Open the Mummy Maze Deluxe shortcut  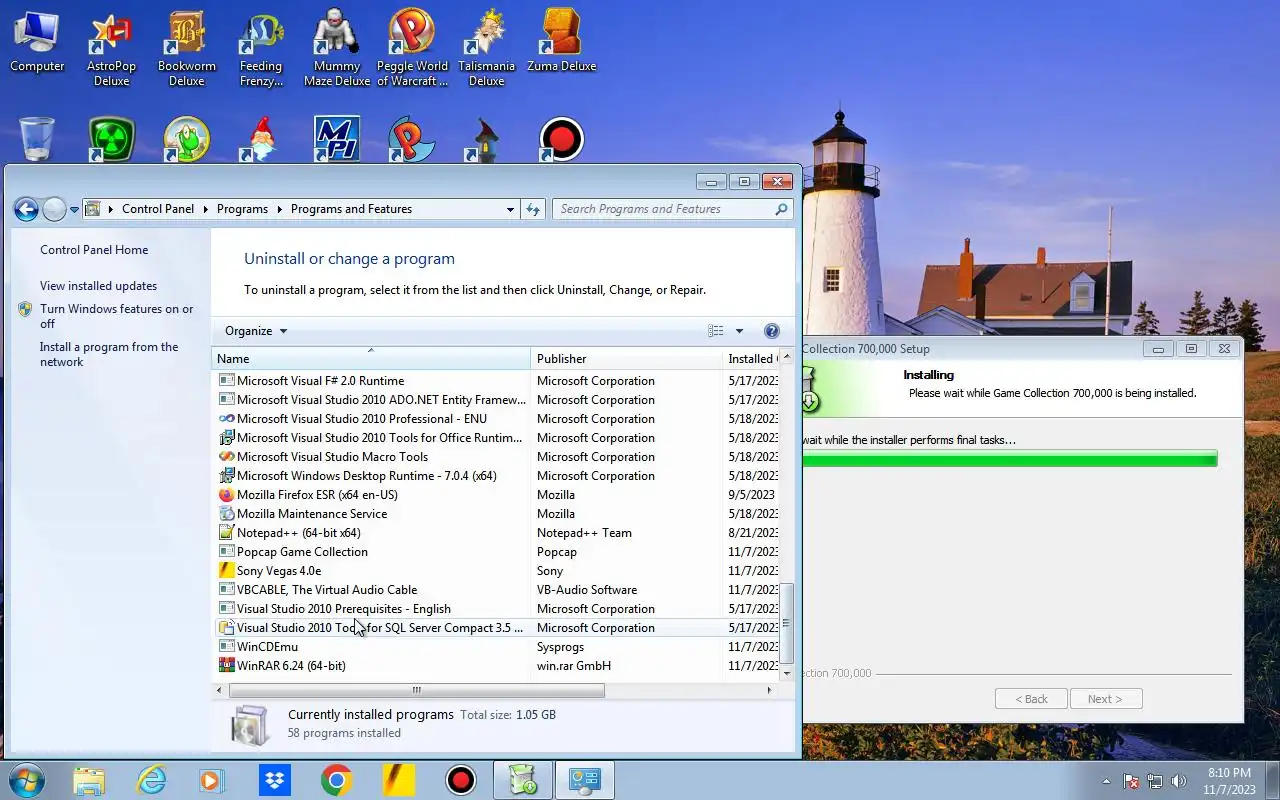(337, 48)
